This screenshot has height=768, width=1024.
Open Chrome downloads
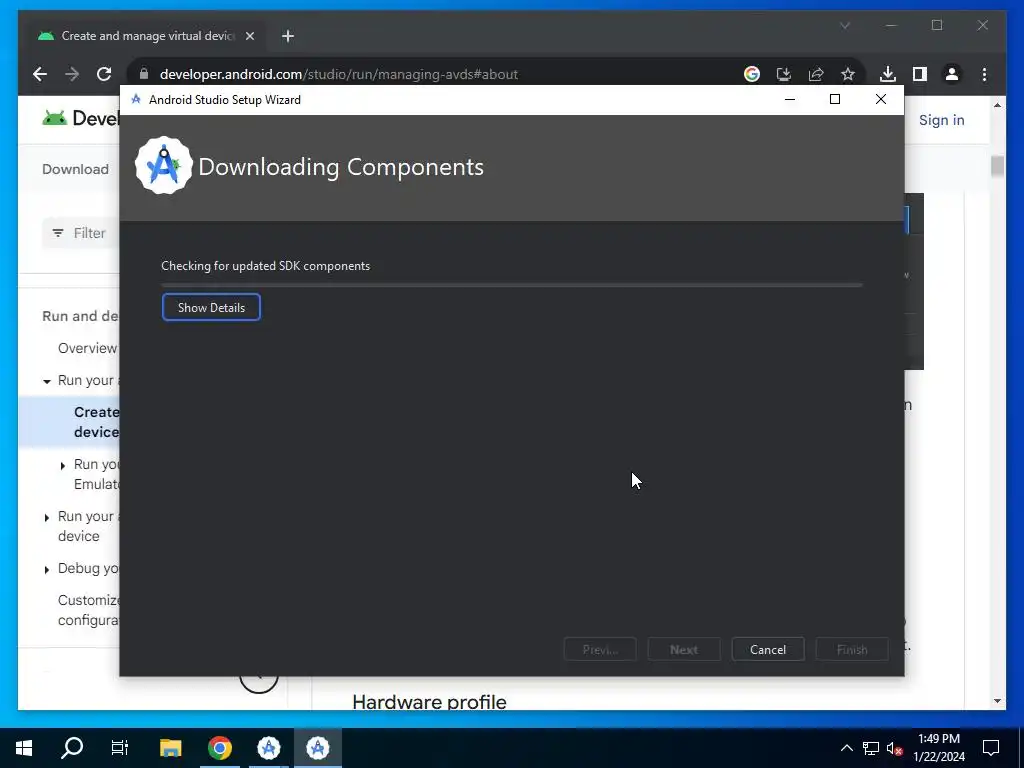(888, 74)
